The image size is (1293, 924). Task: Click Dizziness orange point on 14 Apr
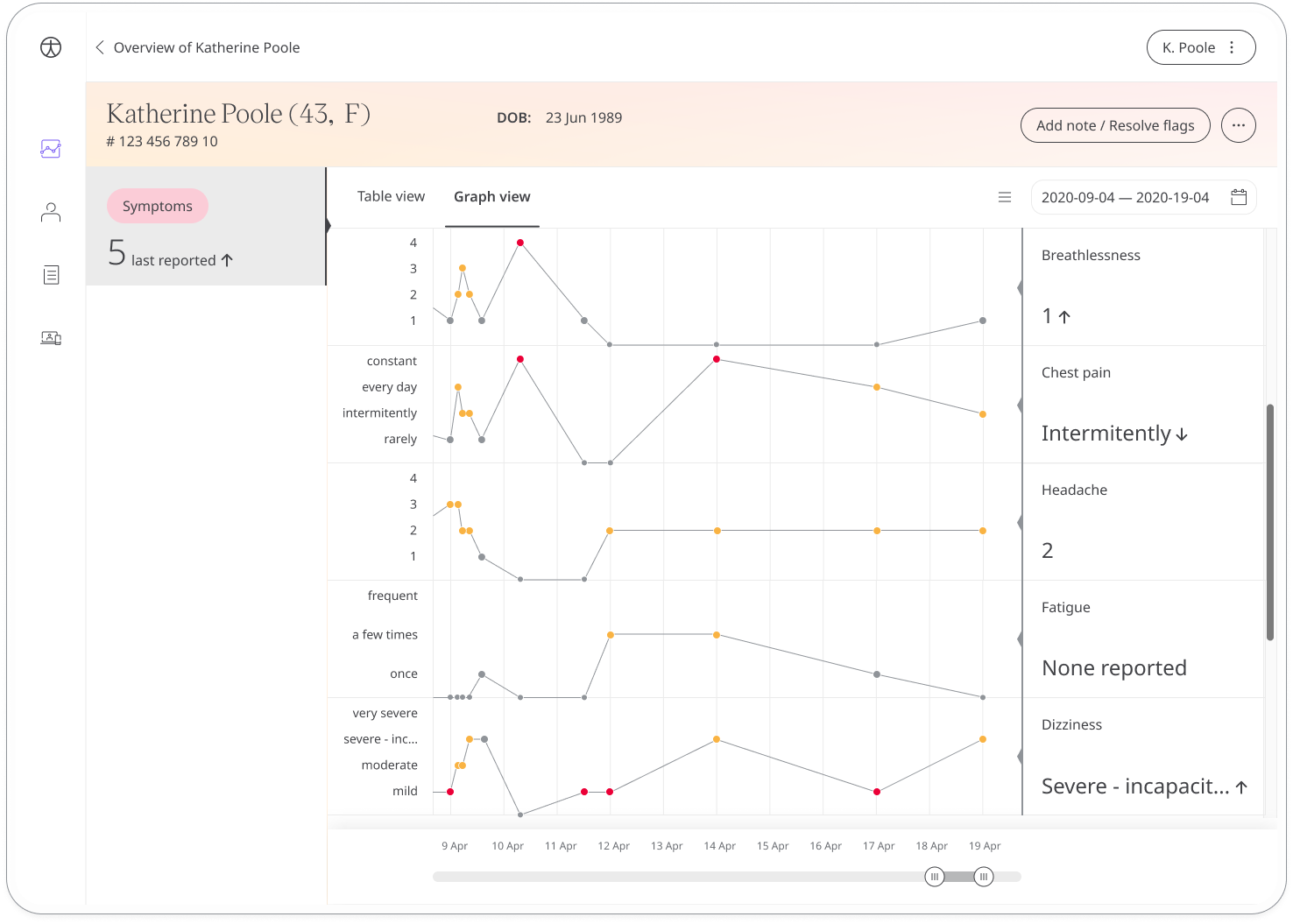tap(717, 739)
